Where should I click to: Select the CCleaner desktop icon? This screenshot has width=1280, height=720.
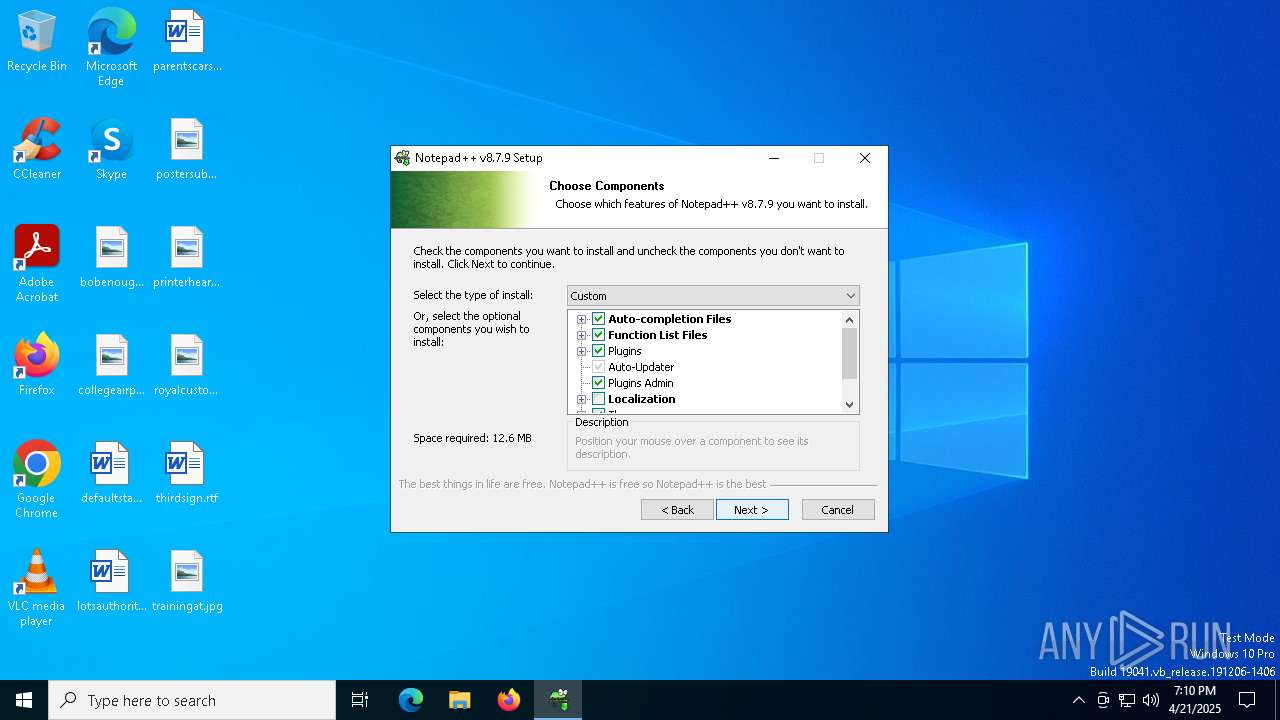(x=37, y=150)
